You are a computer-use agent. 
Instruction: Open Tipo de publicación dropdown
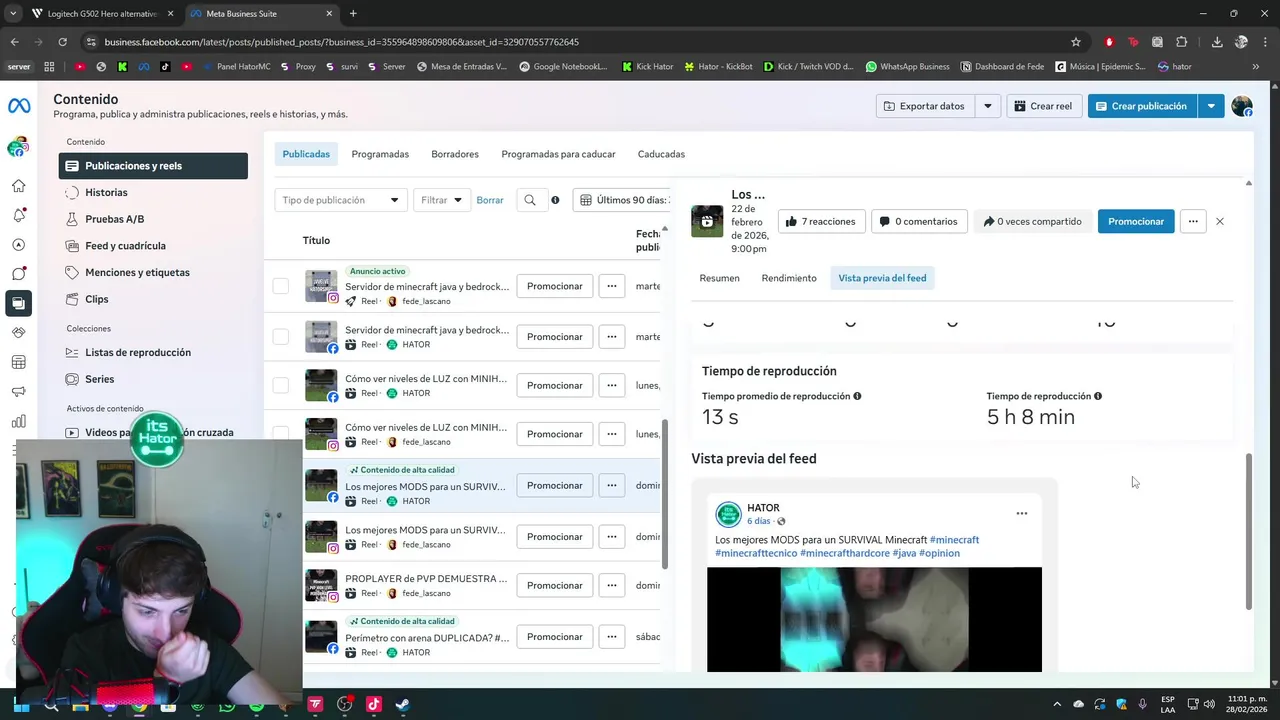(x=341, y=200)
